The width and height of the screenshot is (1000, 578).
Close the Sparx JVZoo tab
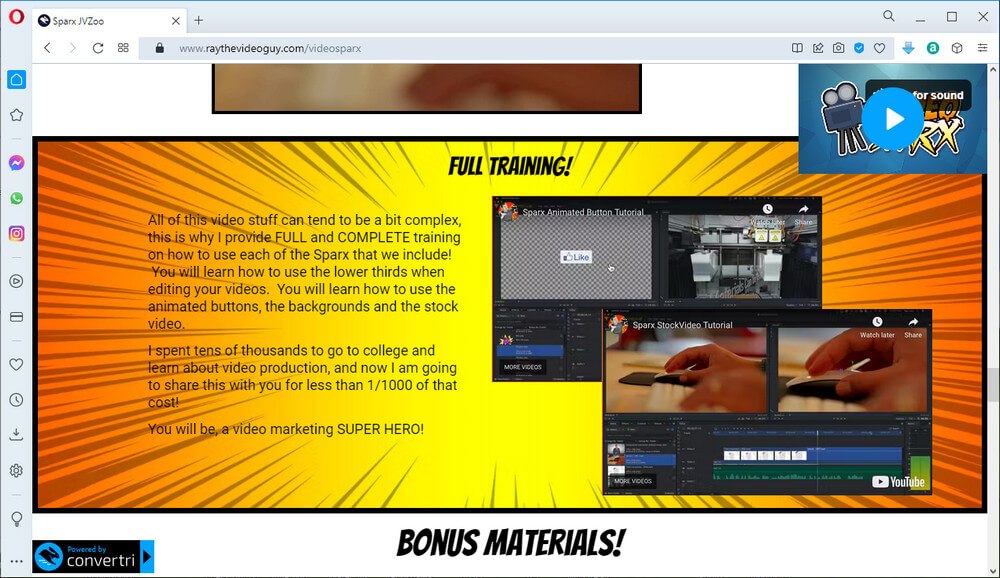click(x=175, y=21)
